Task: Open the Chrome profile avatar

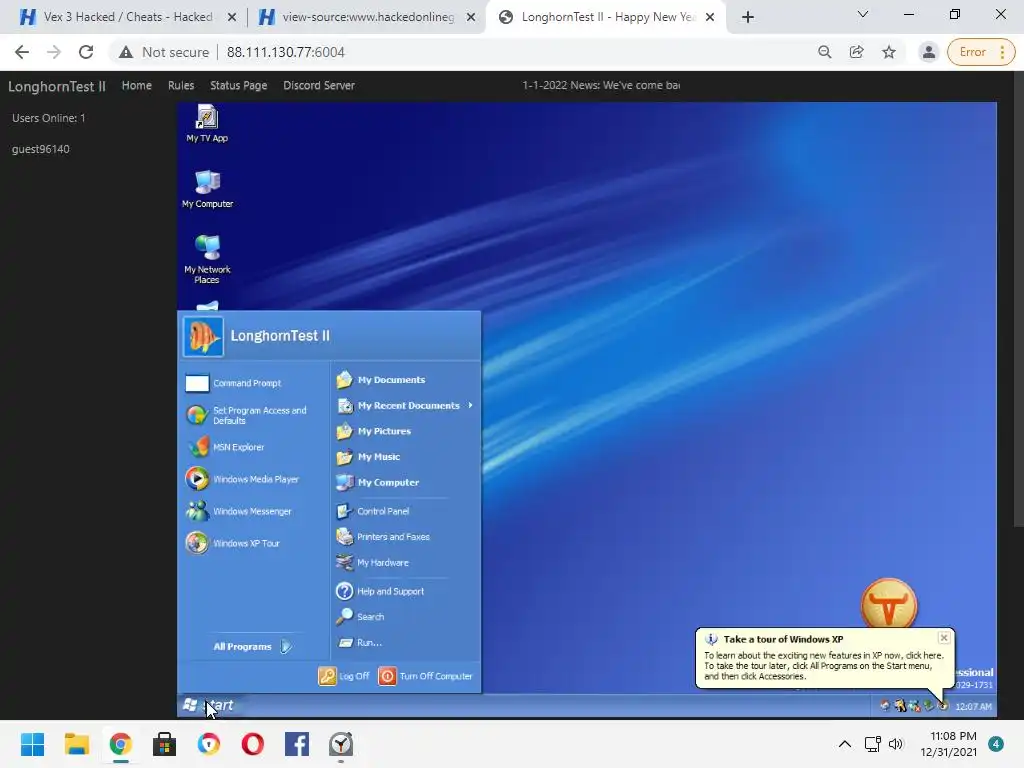Action: point(929,52)
